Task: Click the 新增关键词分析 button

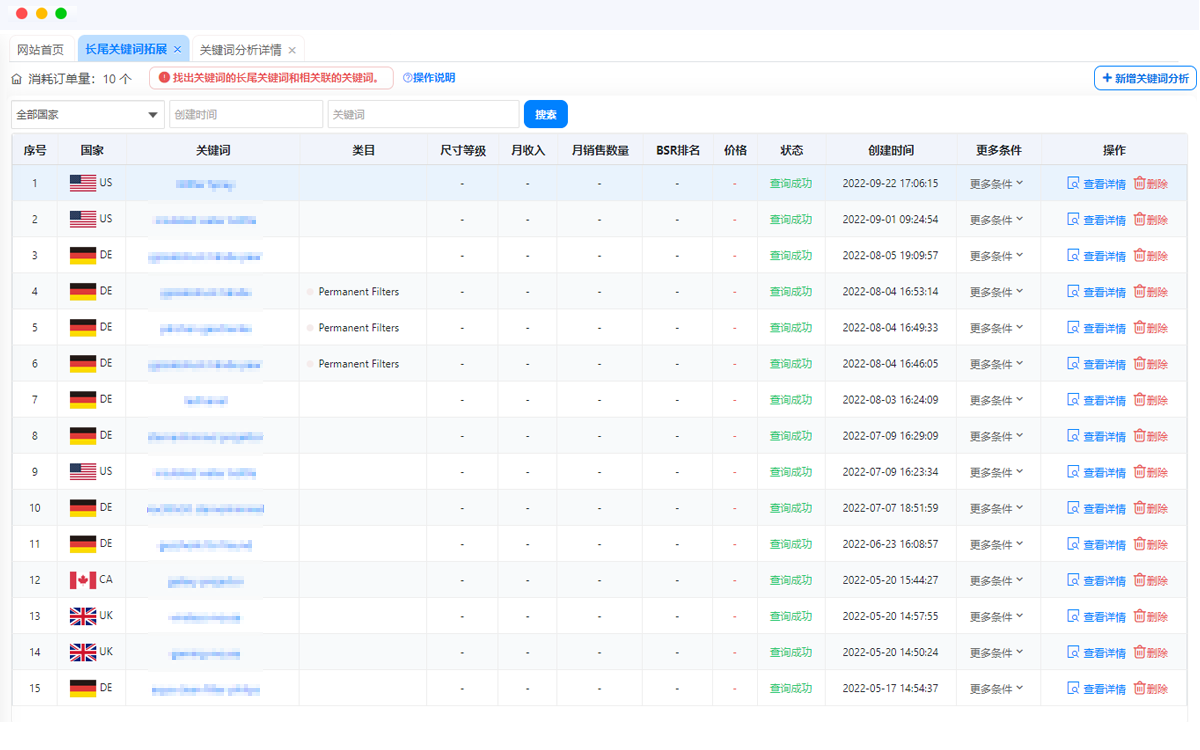Action: pos(1145,78)
